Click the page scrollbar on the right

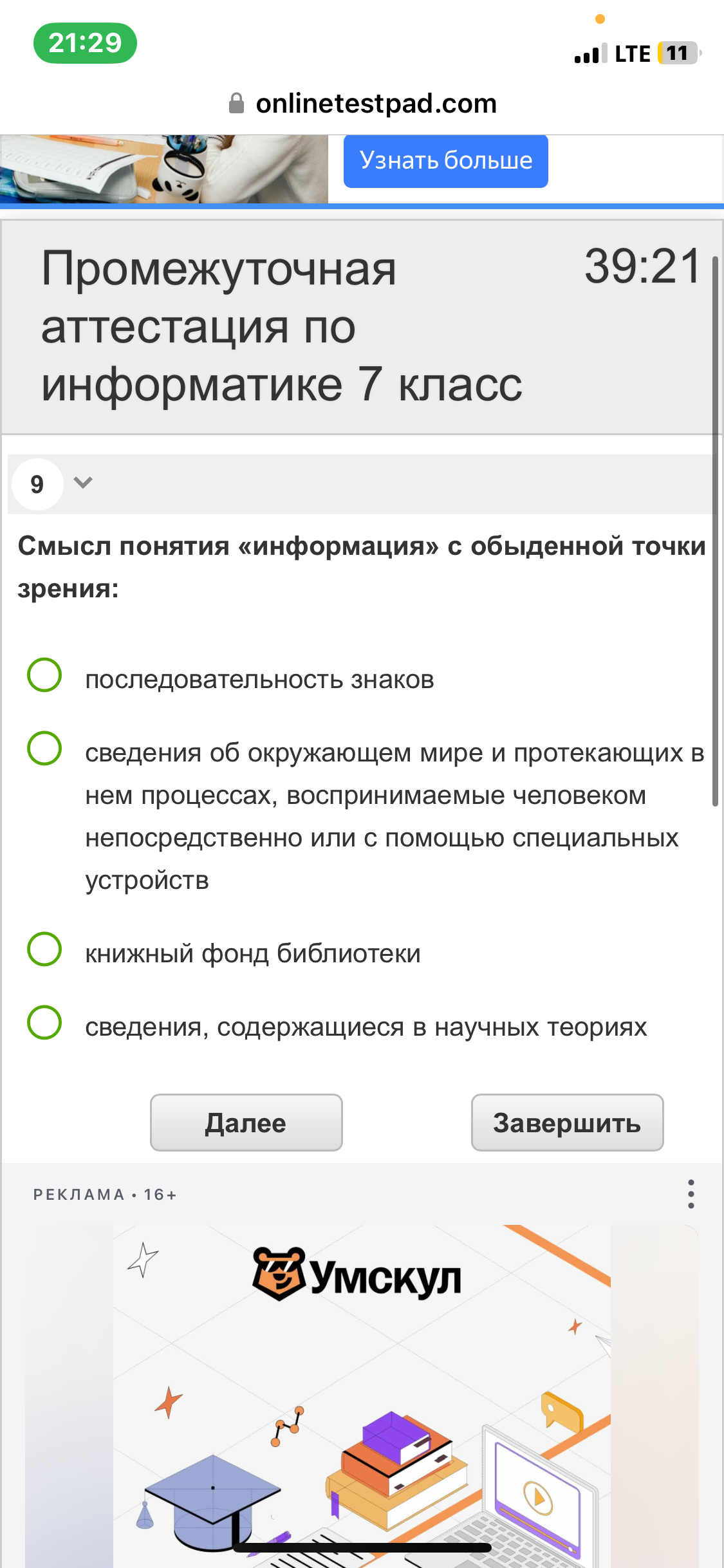(715, 531)
